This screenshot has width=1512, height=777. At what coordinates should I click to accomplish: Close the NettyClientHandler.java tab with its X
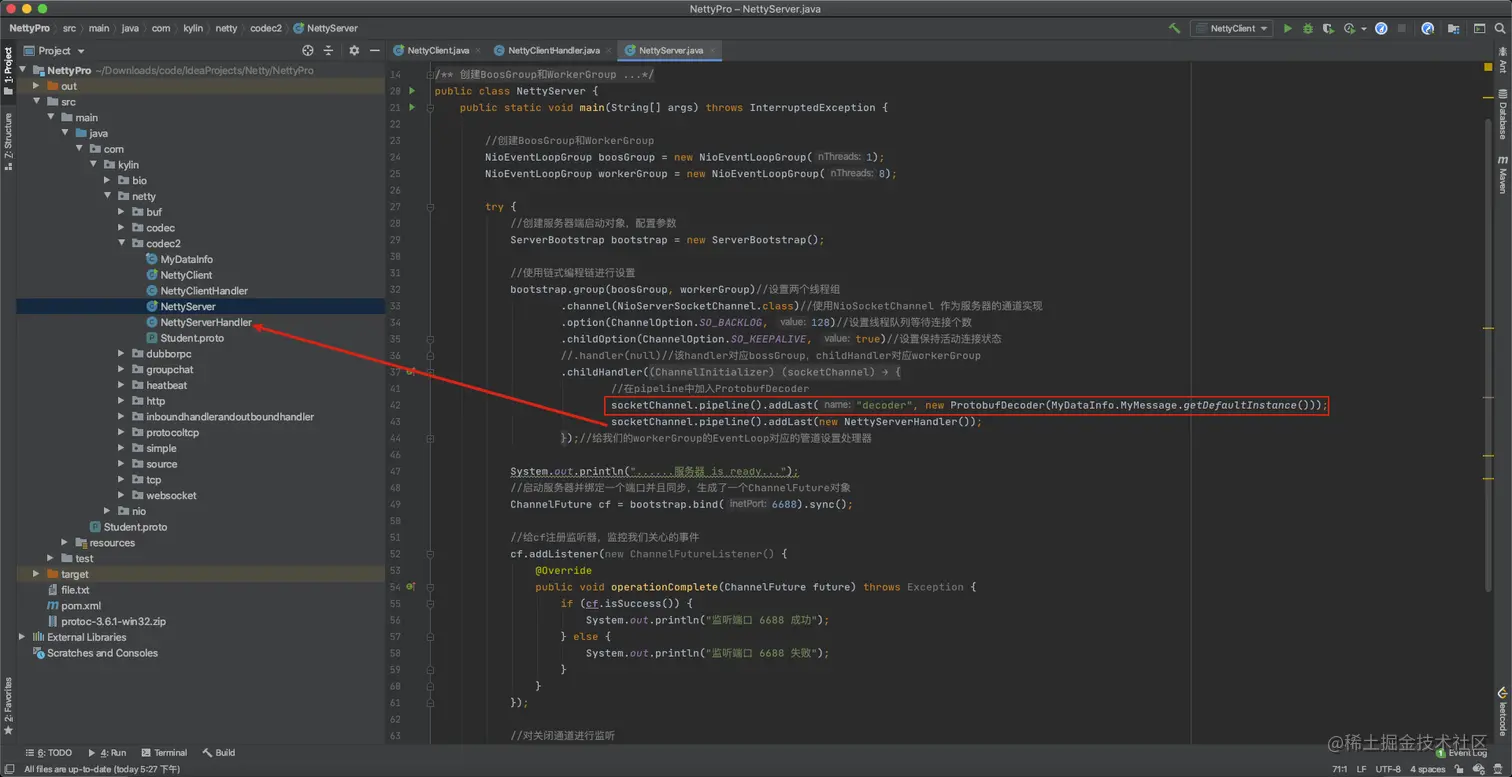[x=609, y=50]
